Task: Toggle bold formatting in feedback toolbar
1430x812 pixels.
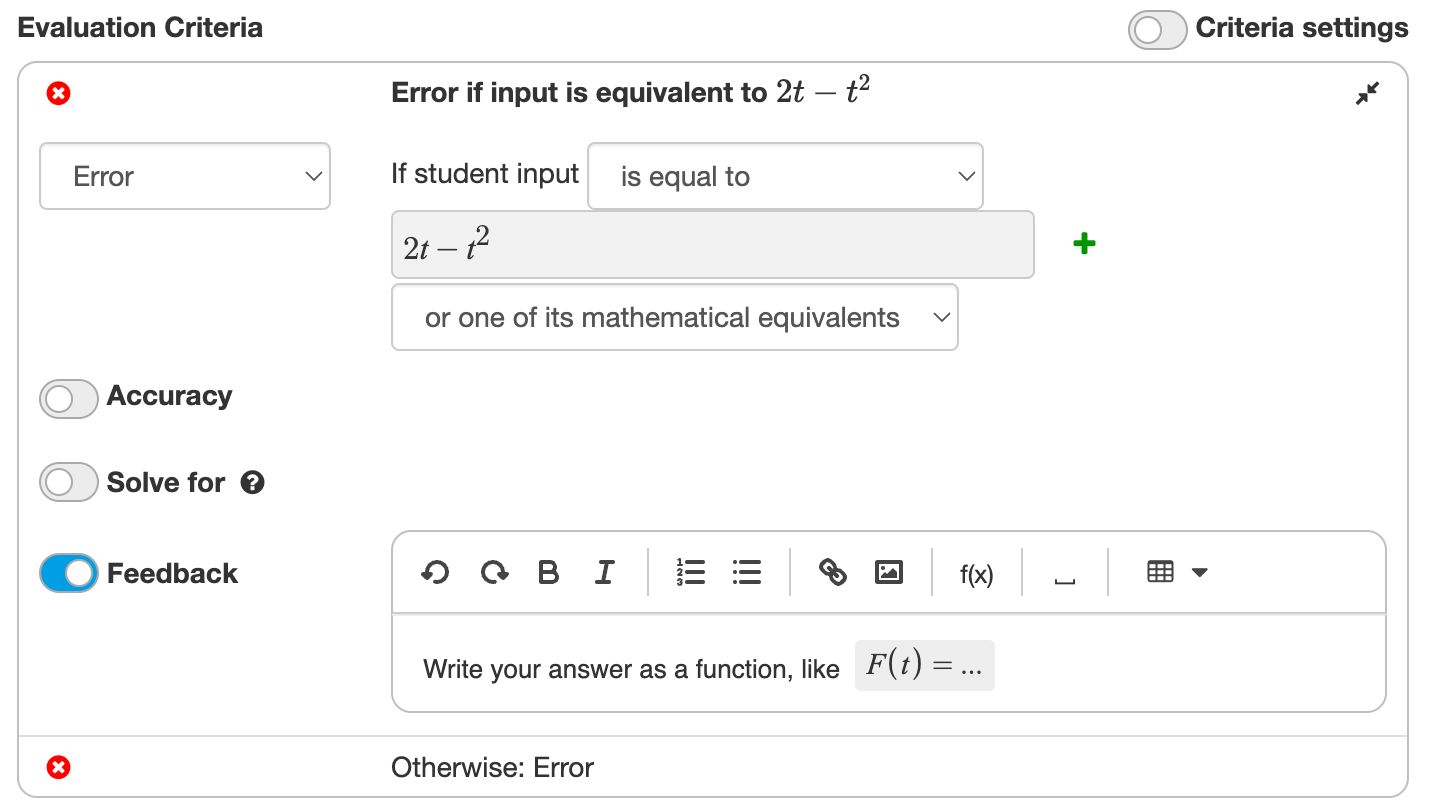Action: [x=548, y=573]
